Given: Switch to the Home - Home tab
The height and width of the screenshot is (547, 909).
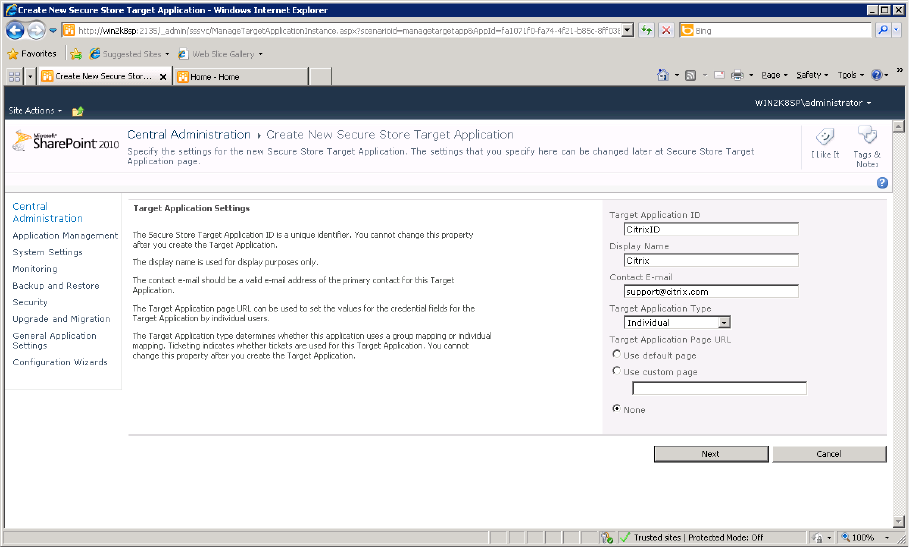Looking at the screenshot, I should pyautogui.click(x=241, y=76).
